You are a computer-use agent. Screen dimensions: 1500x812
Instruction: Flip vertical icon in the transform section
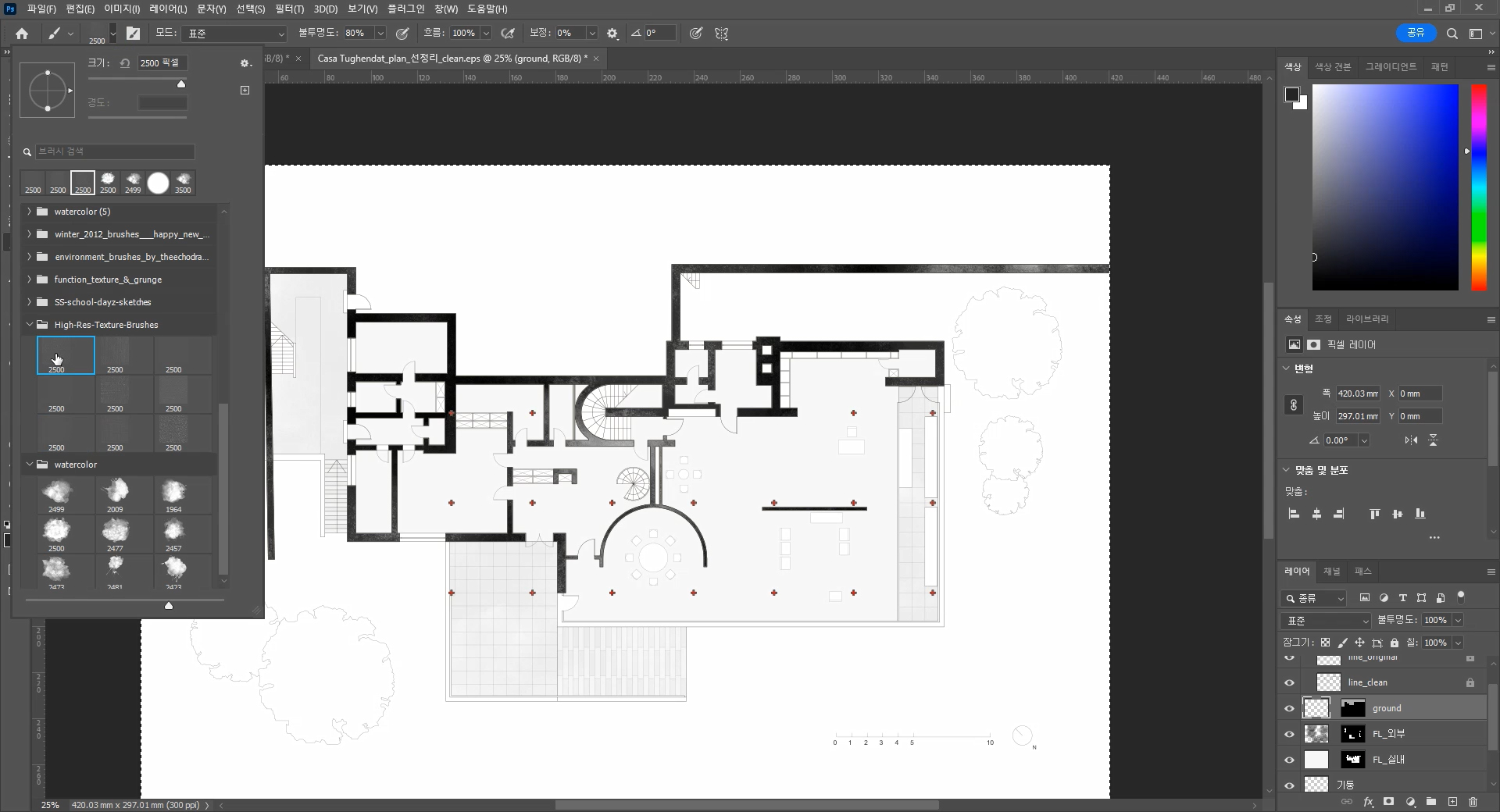(1434, 440)
